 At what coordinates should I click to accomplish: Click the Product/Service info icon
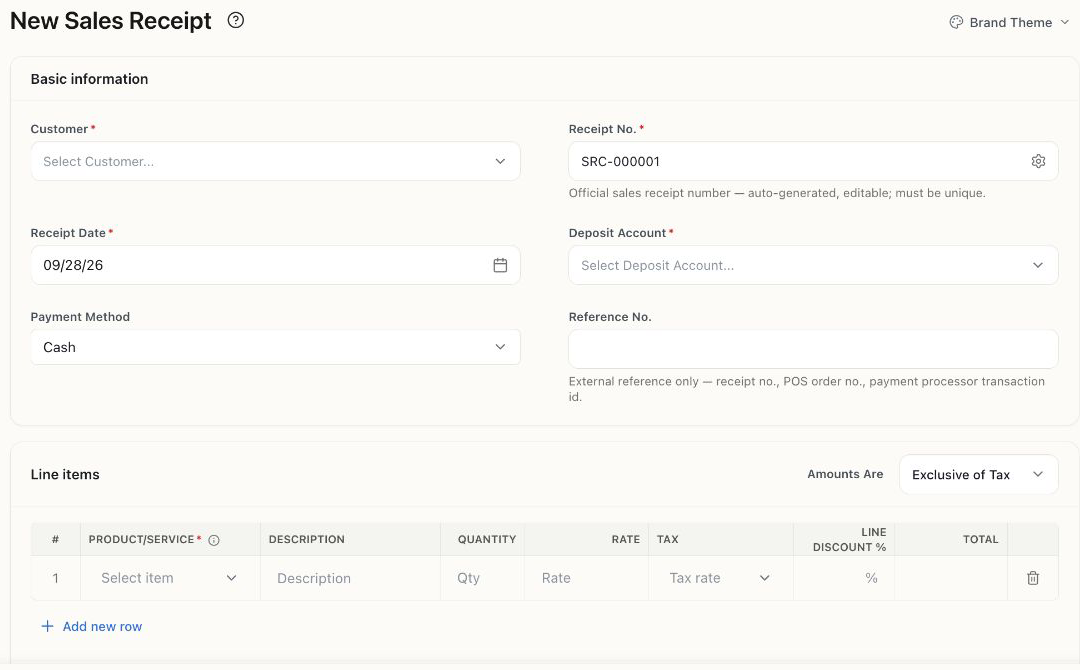214,540
